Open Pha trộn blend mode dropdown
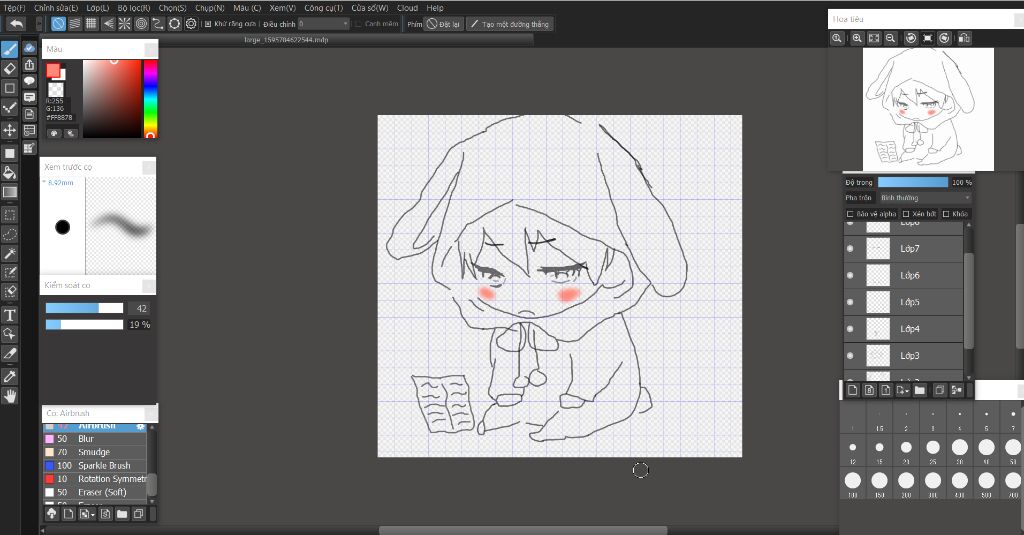This screenshot has width=1024, height=535. click(x=925, y=198)
